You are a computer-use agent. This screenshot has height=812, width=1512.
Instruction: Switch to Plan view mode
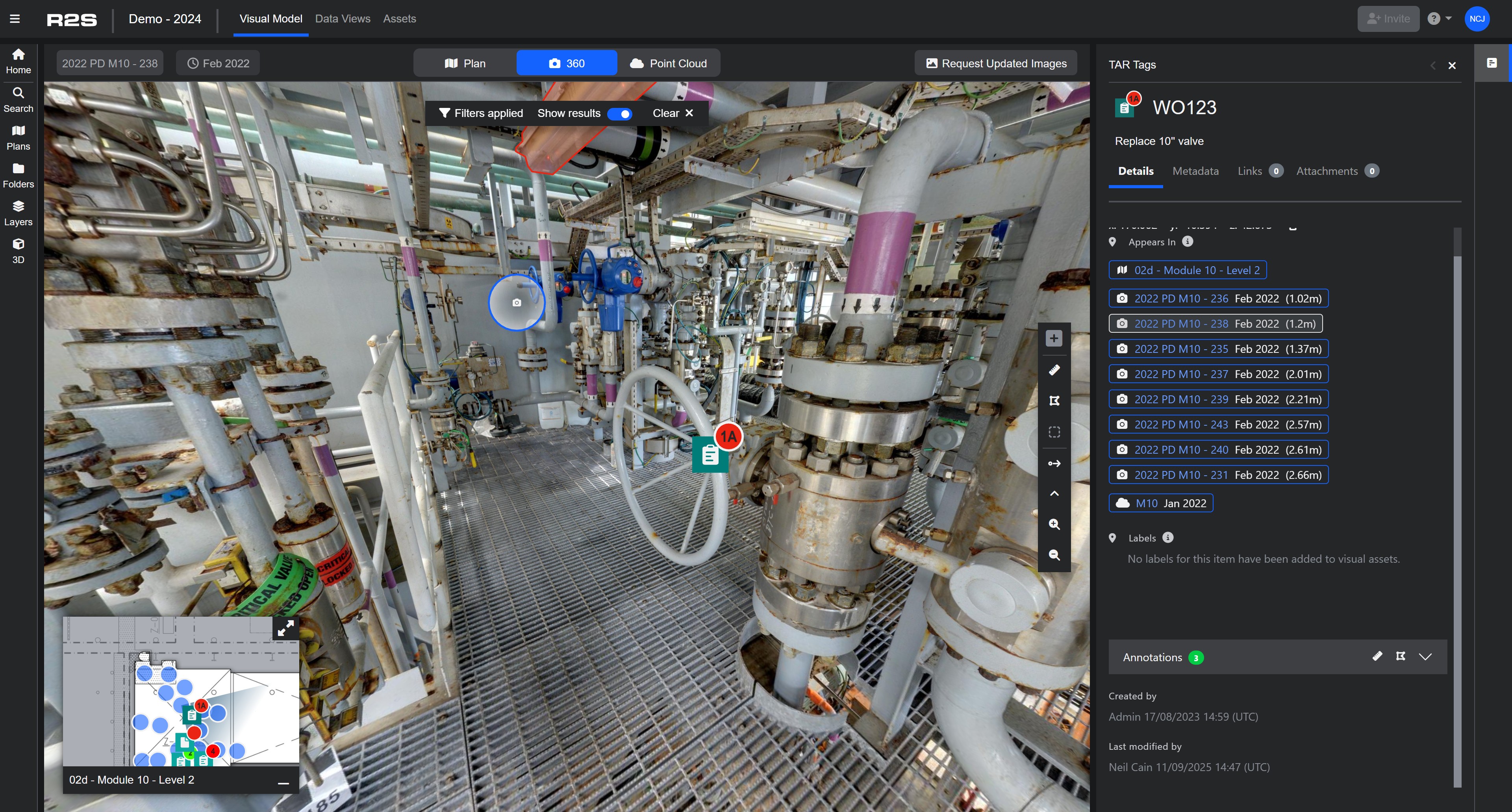[465, 63]
